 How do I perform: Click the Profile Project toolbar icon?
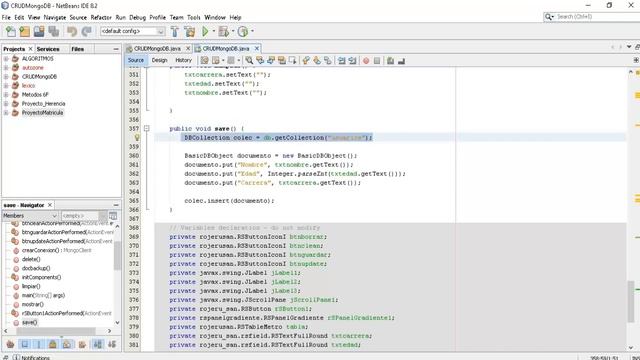[243, 31]
